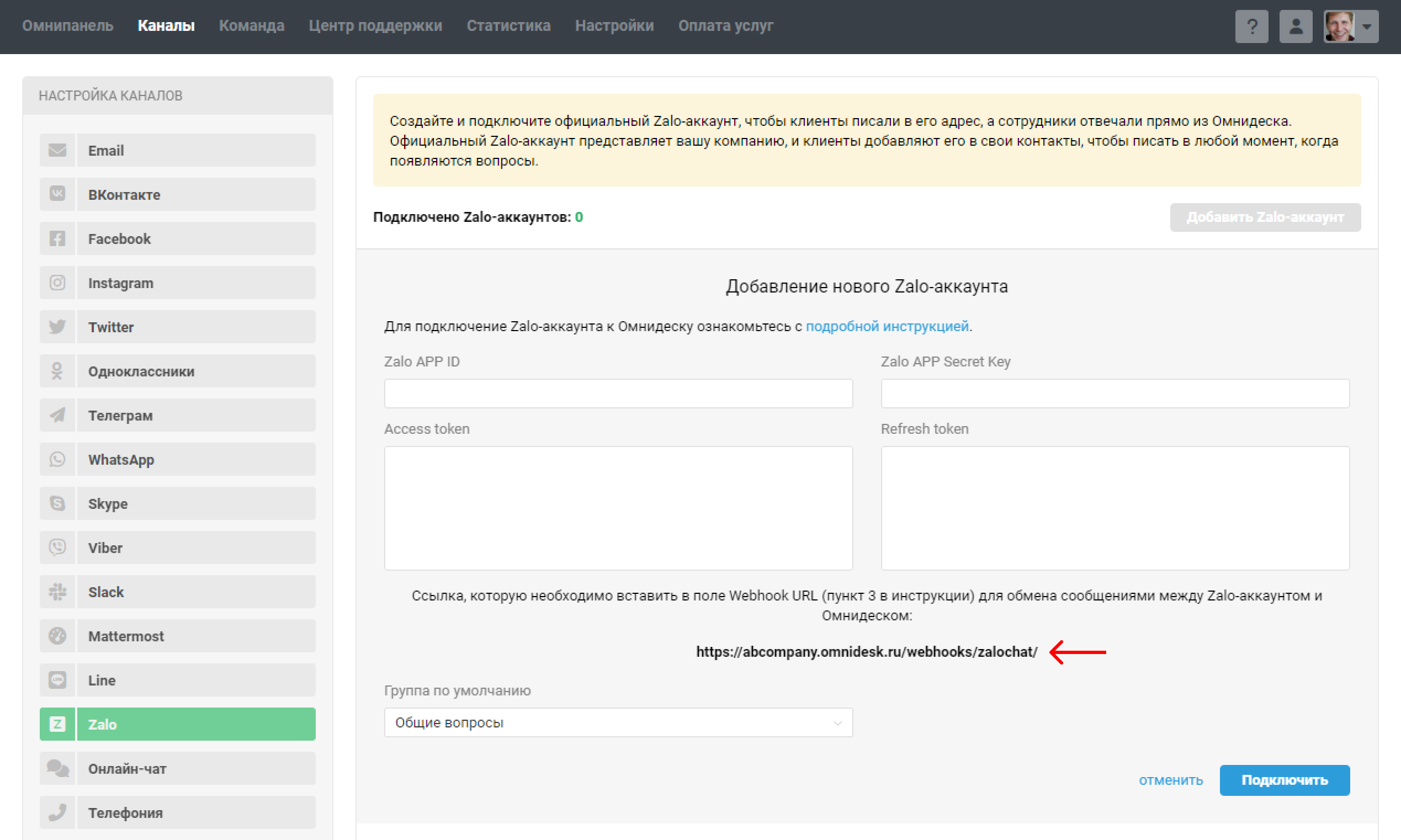
Task: Click the Одноклассники channel icon
Action: (57, 371)
